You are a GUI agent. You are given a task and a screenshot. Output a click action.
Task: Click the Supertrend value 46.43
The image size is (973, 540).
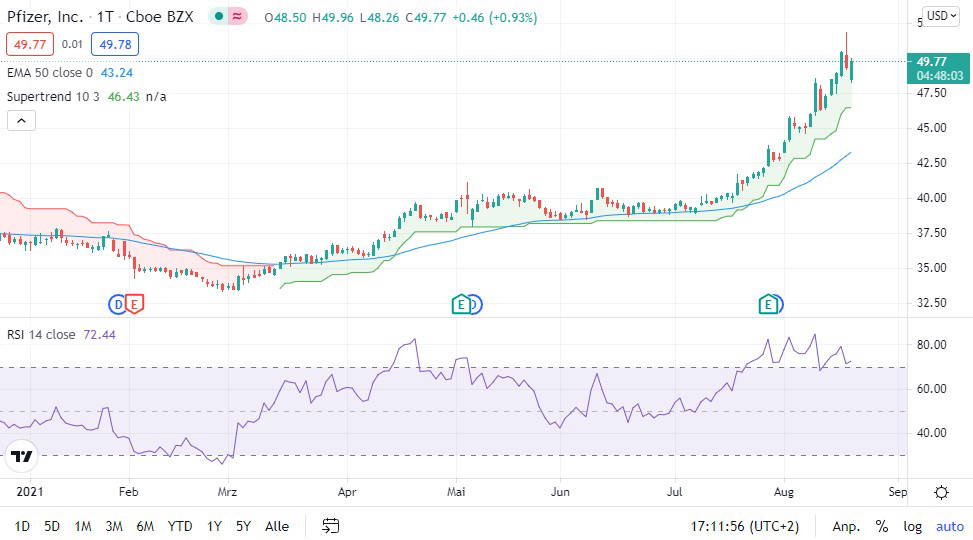123,97
